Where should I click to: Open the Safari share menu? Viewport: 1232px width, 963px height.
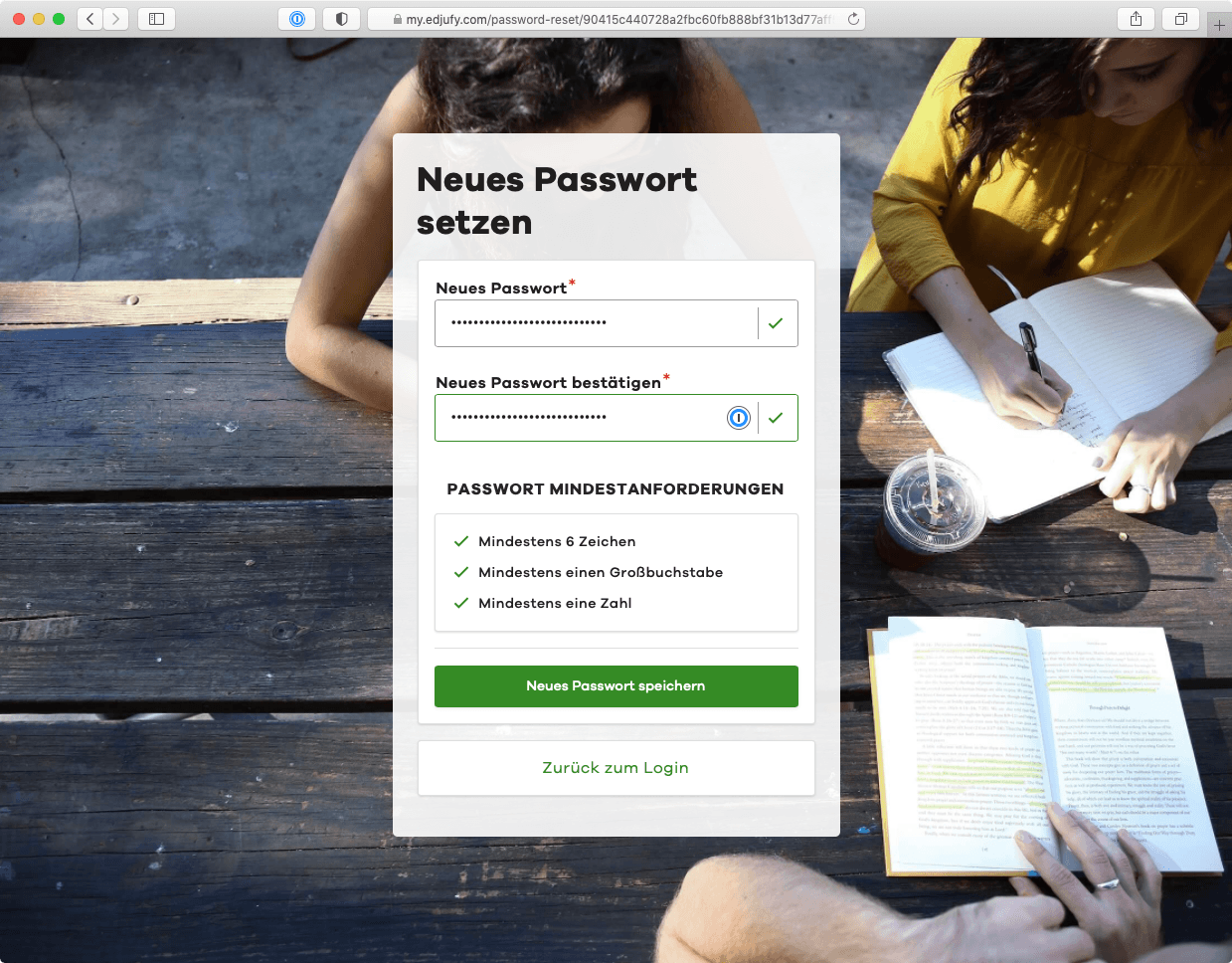point(1136,19)
